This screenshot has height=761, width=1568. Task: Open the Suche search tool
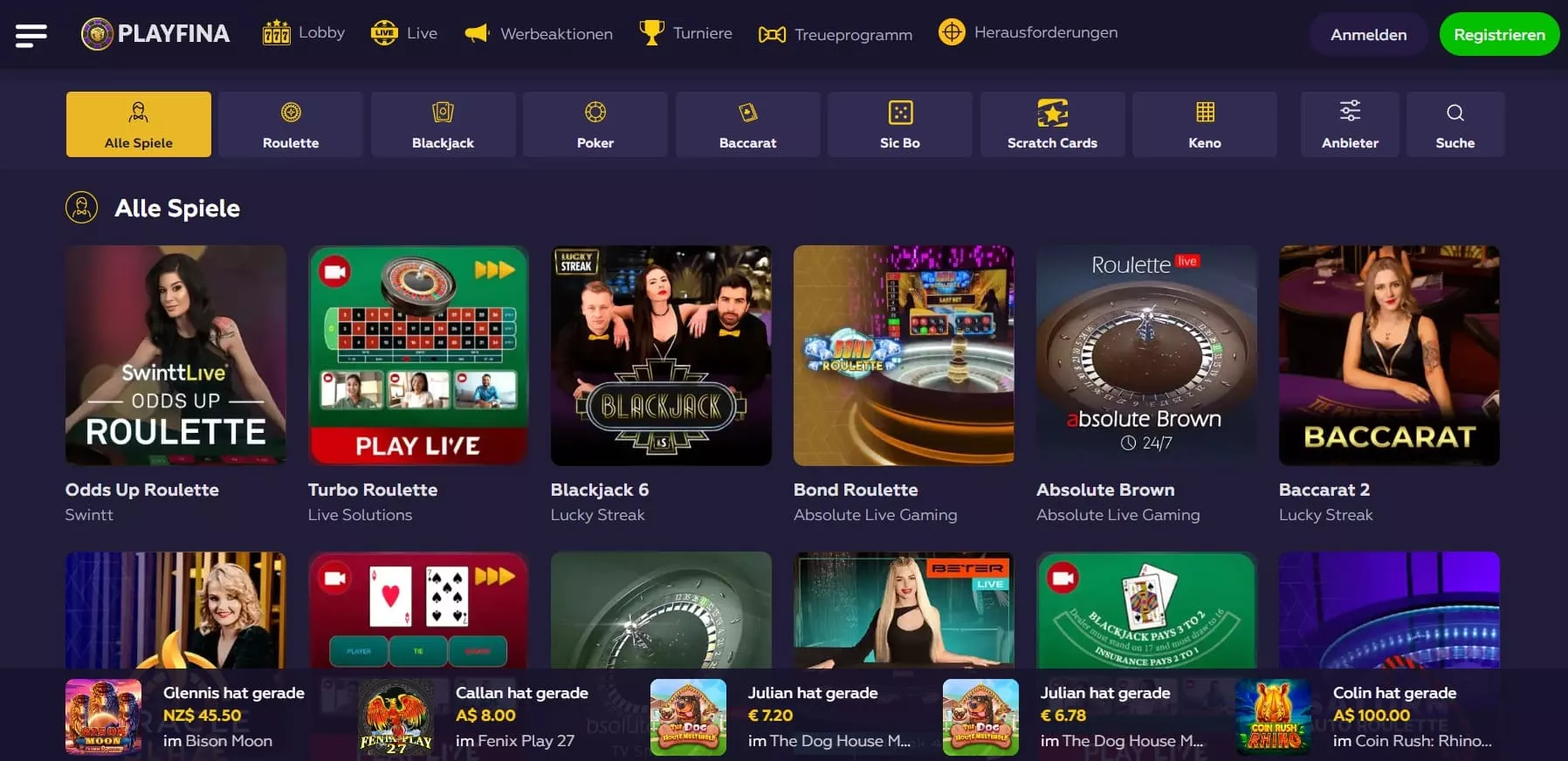(x=1455, y=124)
